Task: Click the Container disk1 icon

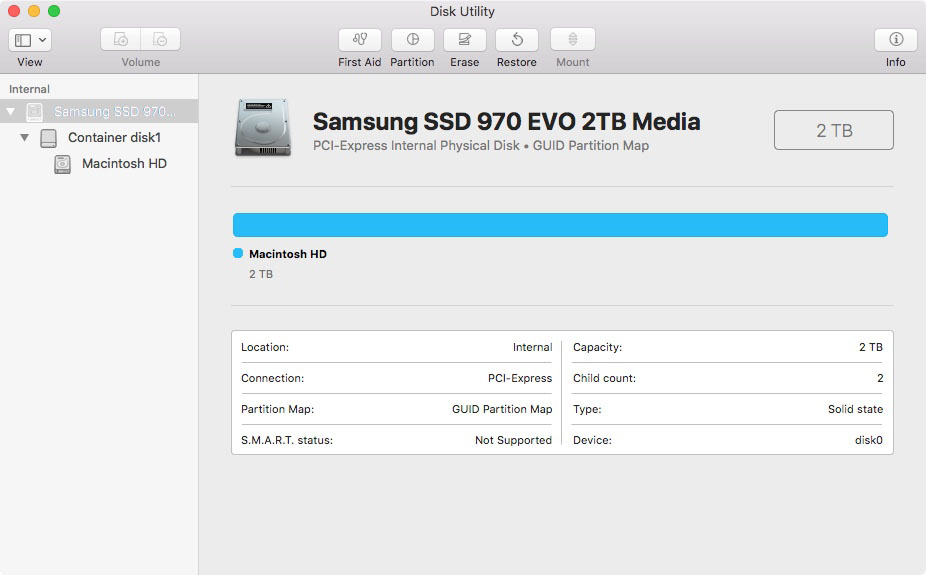Action: point(48,138)
